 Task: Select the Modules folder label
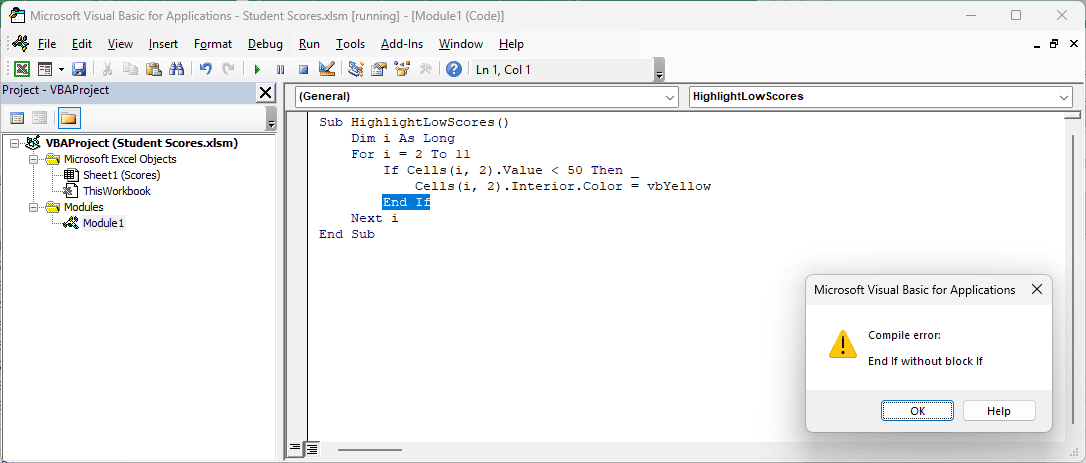pyautogui.click(x=84, y=207)
